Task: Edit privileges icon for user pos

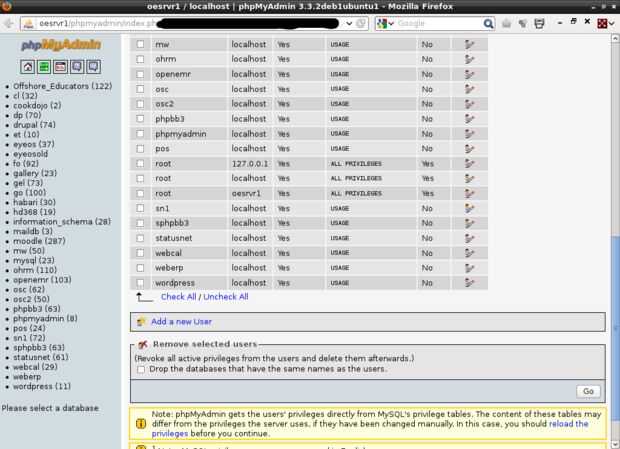Action: [469, 149]
